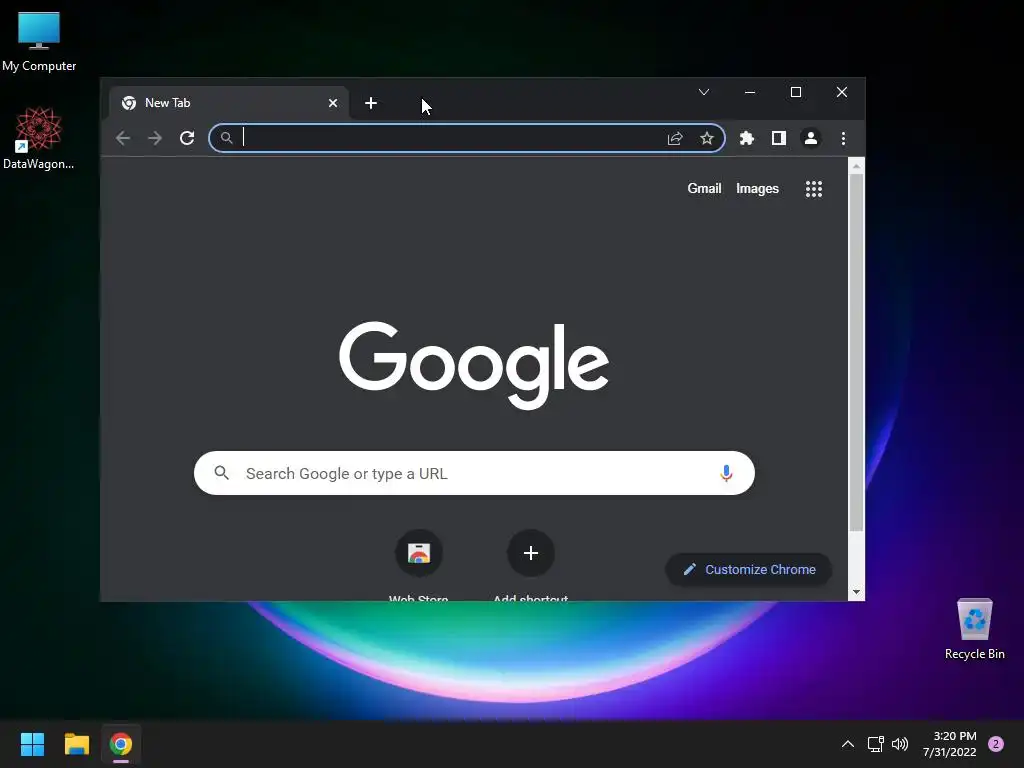
Task: Reload the current page
Action: coord(187,138)
